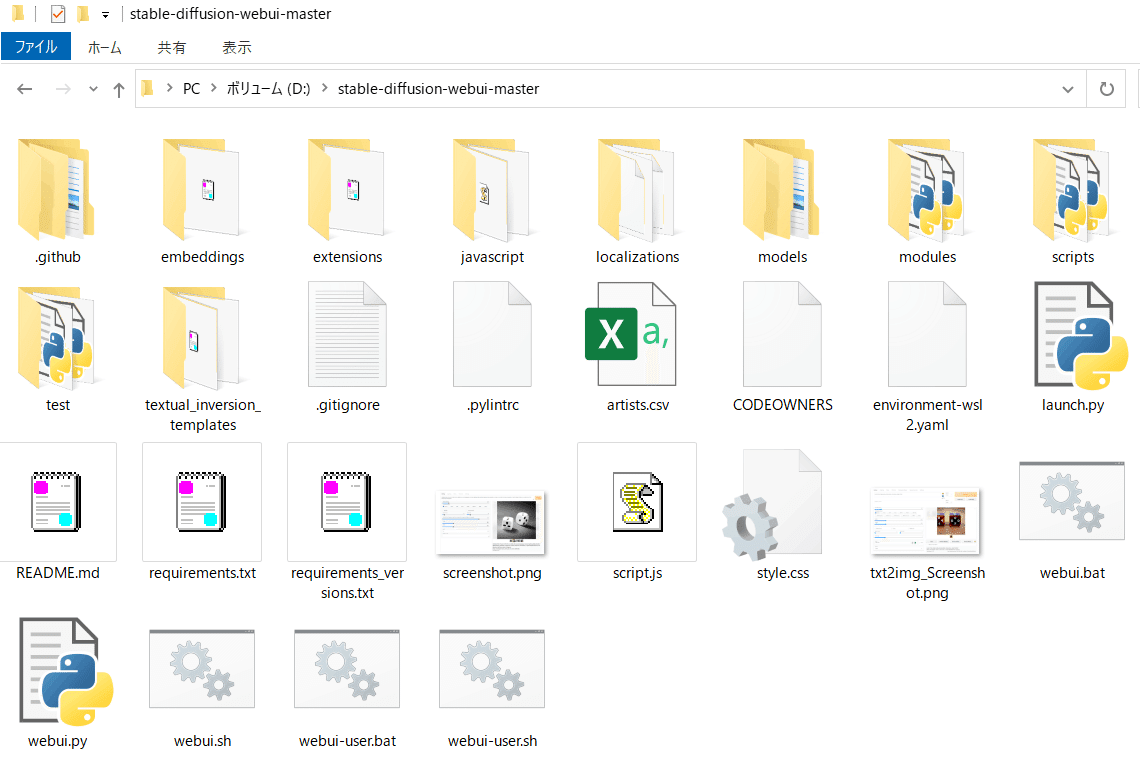Select the screenshot.png thumbnail
Viewport: 1140px width, 760px height.
click(492, 523)
